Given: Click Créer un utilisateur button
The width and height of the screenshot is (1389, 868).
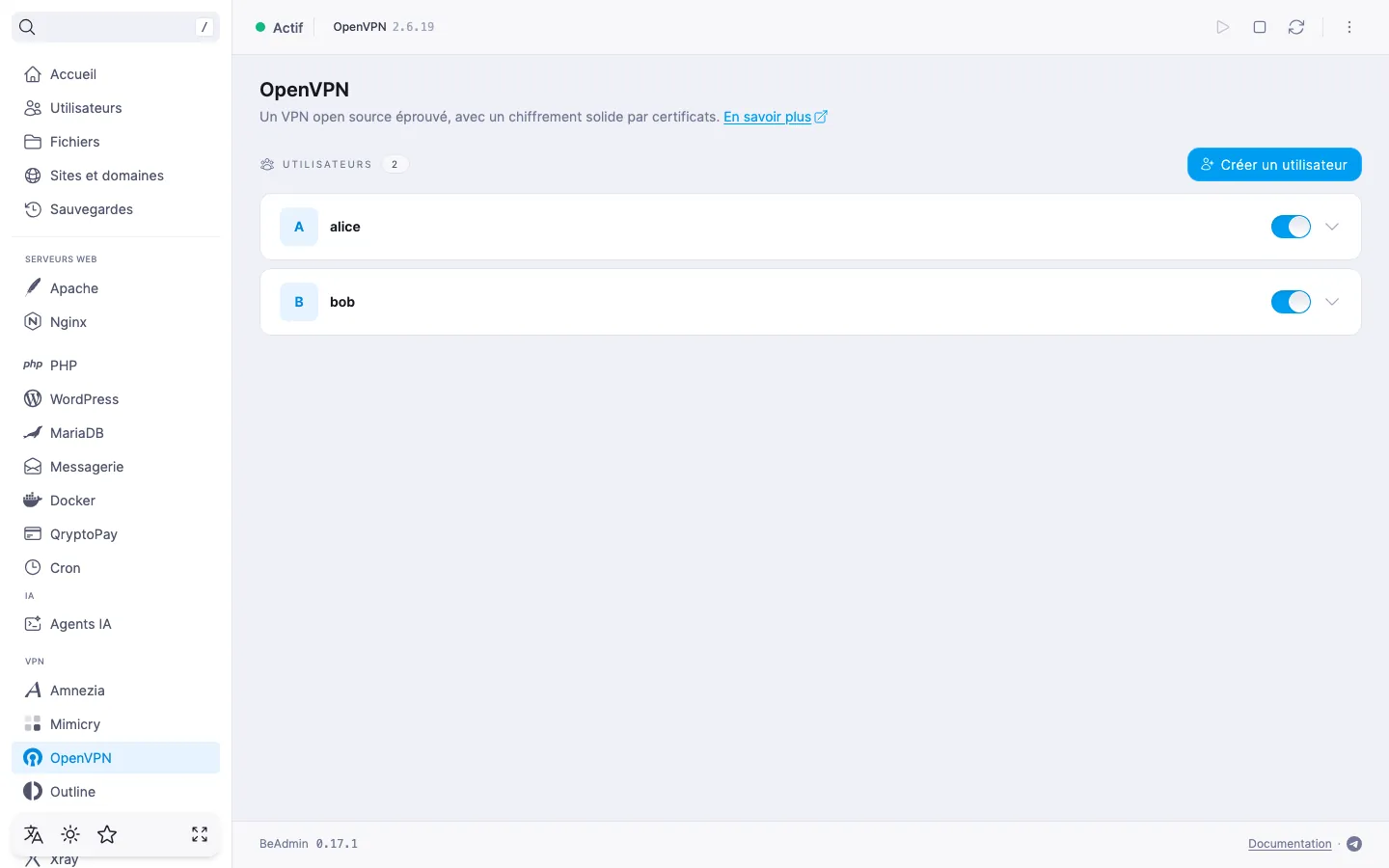Looking at the screenshot, I should (1274, 164).
